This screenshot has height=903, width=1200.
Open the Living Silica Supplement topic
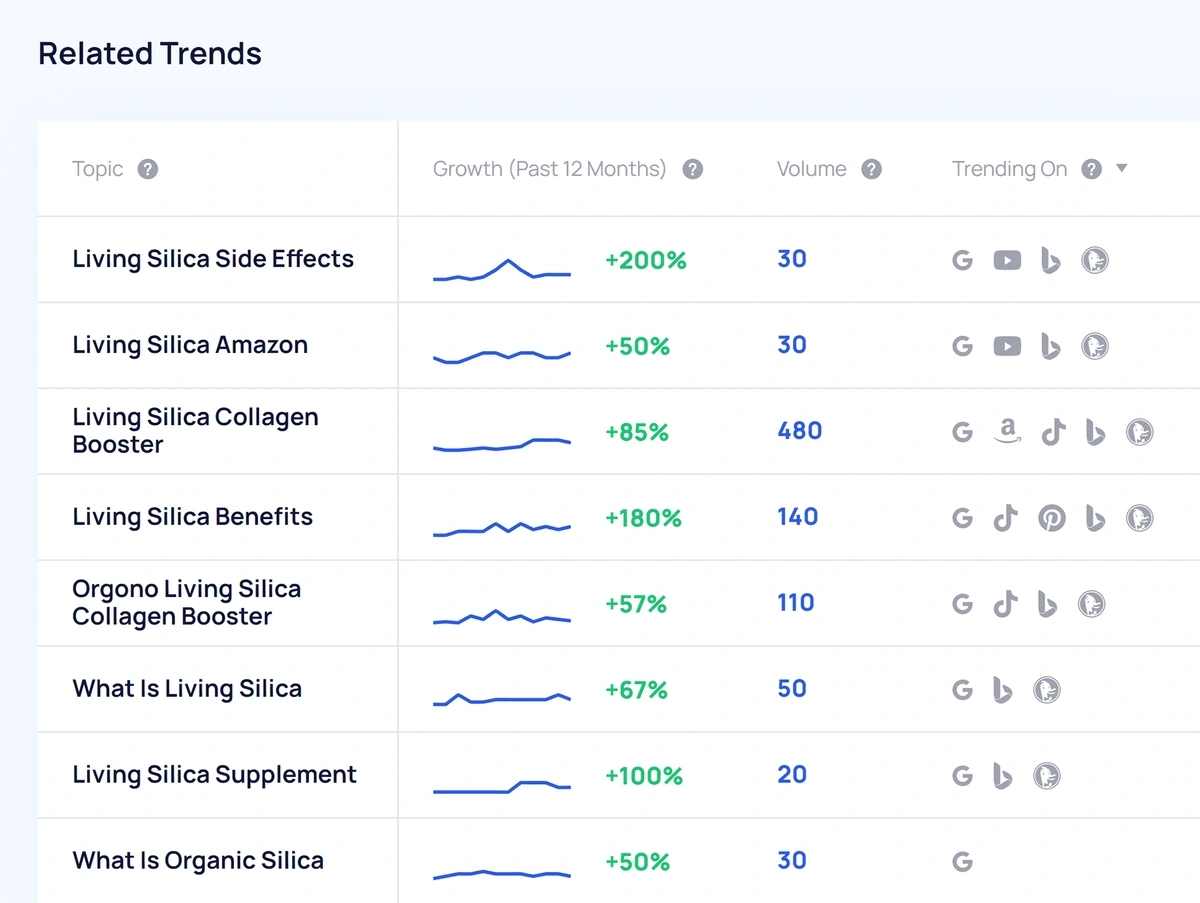point(214,775)
